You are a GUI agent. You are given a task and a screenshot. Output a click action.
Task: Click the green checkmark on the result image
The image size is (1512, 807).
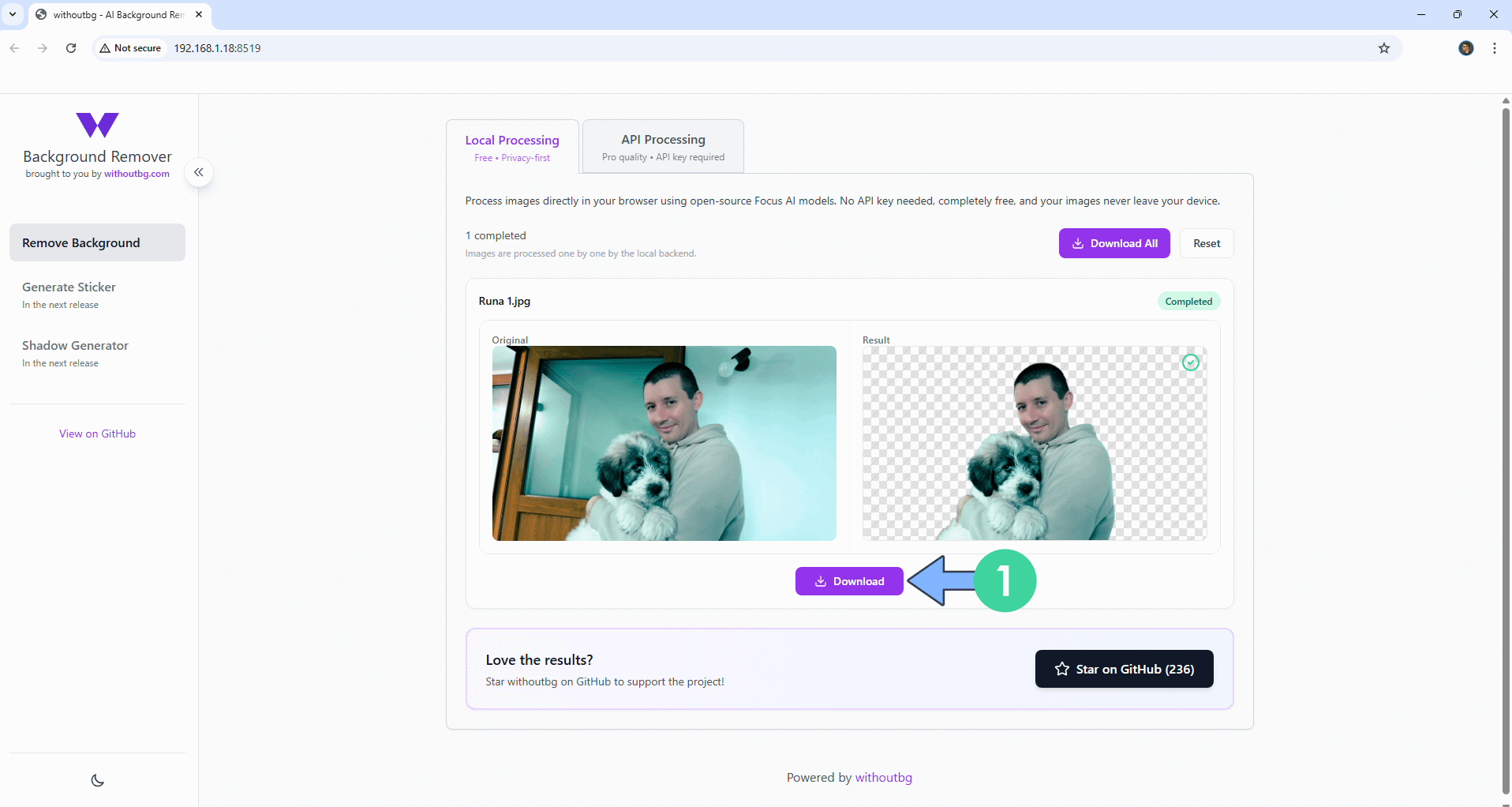tap(1190, 362)
